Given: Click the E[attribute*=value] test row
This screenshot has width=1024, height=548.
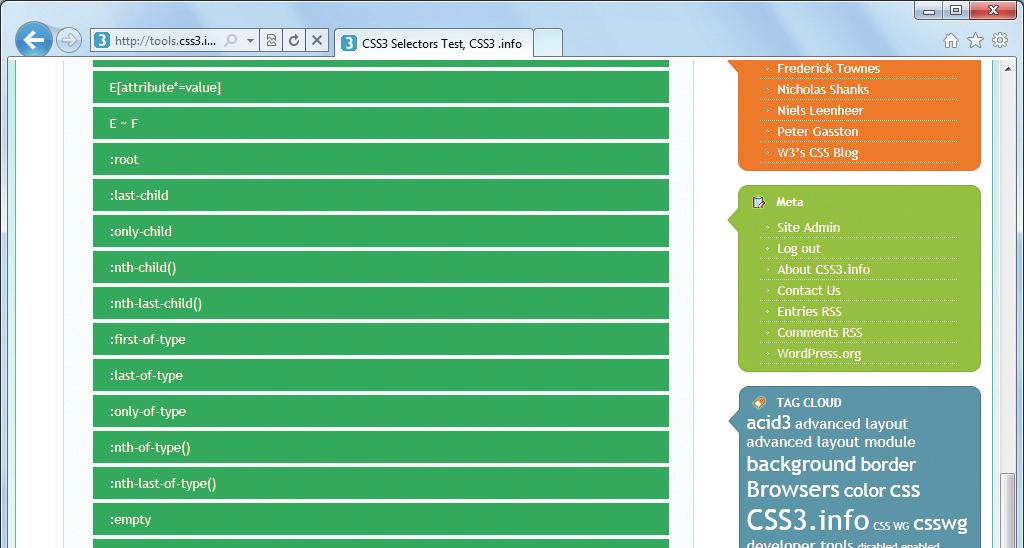Looking at the screenshot, I should tap(381, 87).
